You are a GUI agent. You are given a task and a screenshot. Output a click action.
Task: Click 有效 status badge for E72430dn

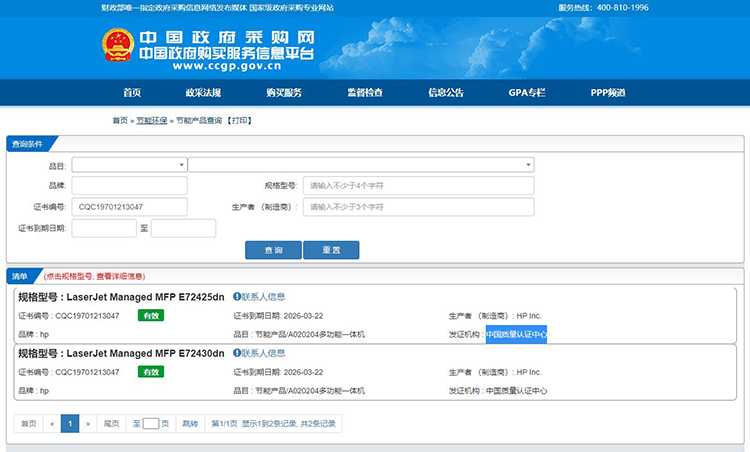pyautogui.click(x=151, y=372)
